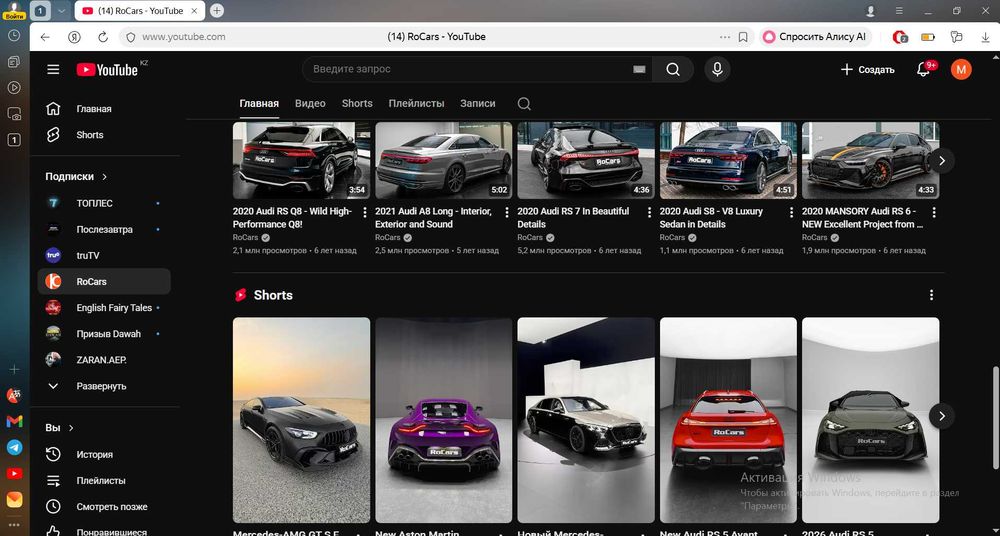
Task: Open options for MANSORY Audi RS 6 video
Action: pyautogui.click(x=934, y=212)
